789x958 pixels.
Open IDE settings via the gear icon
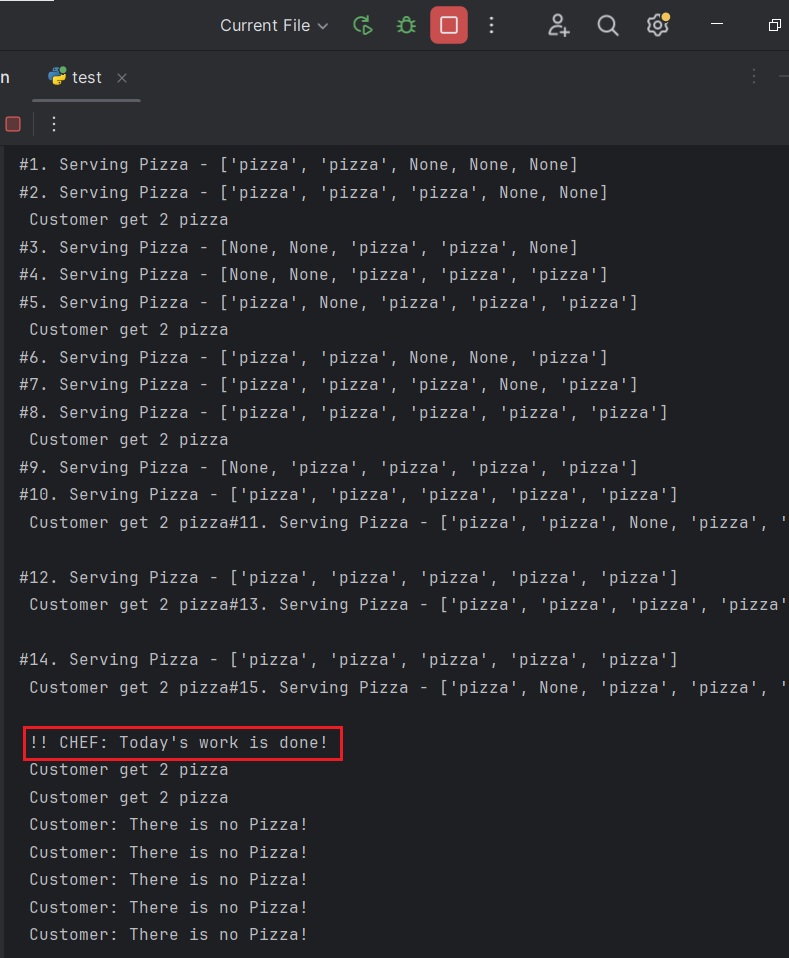coord(658,26)
